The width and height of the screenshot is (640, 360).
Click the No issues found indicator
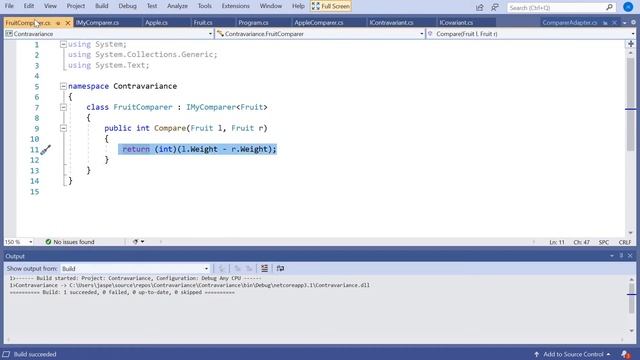(x=70, y=242)
